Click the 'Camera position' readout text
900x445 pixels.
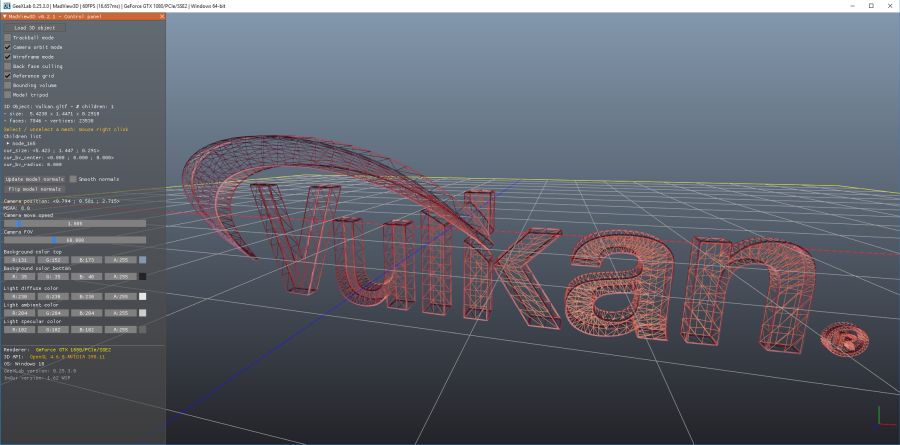pos(61,202)
